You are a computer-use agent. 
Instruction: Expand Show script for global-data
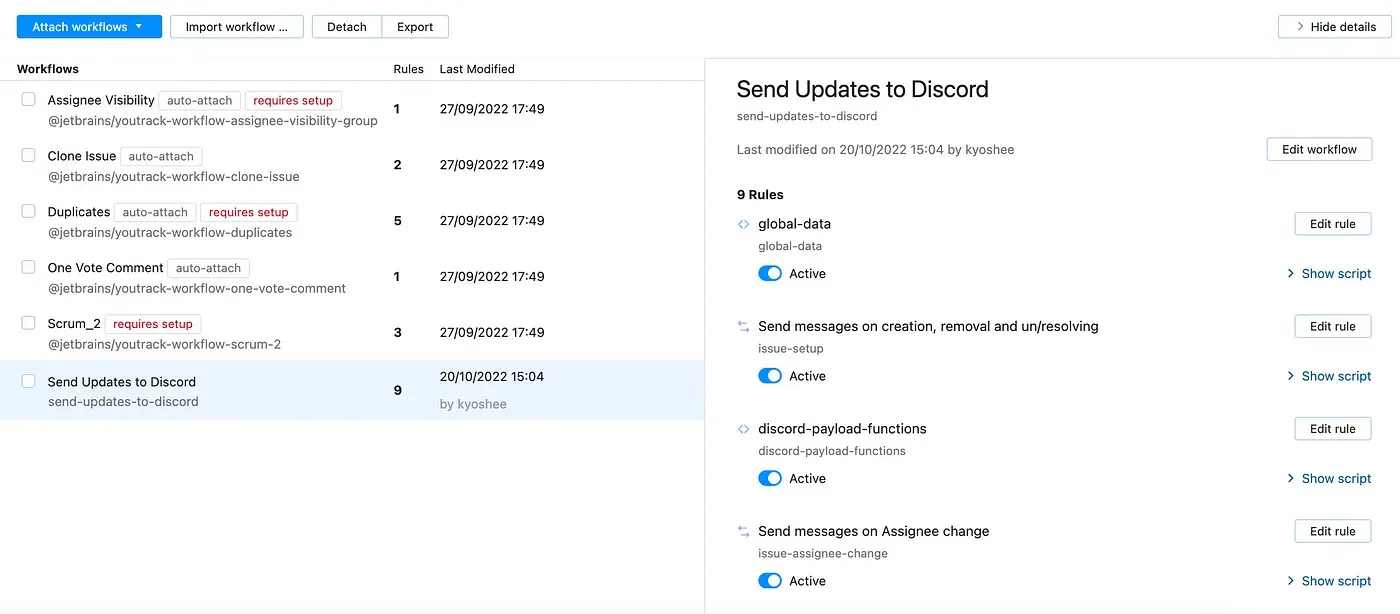pos(1329,273)
